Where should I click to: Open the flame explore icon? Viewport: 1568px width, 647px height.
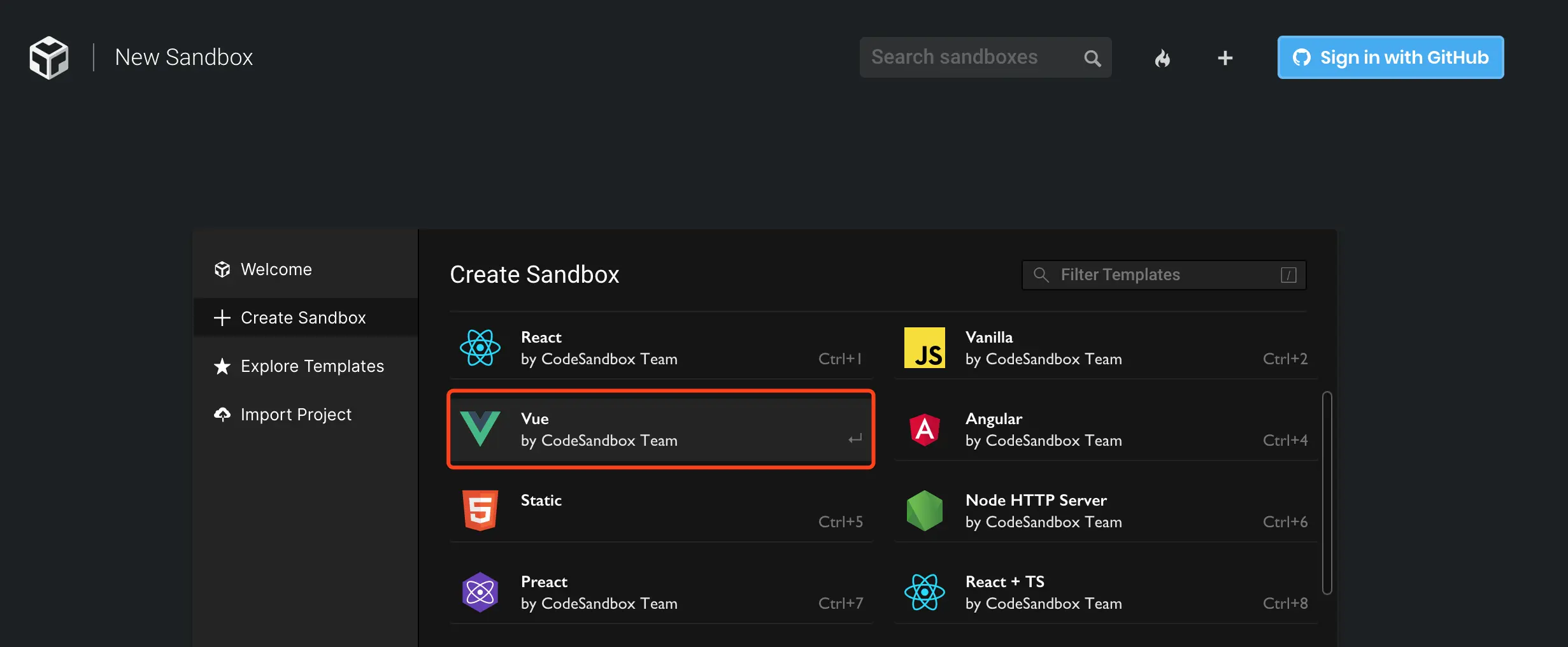[x=1162, y=58]
